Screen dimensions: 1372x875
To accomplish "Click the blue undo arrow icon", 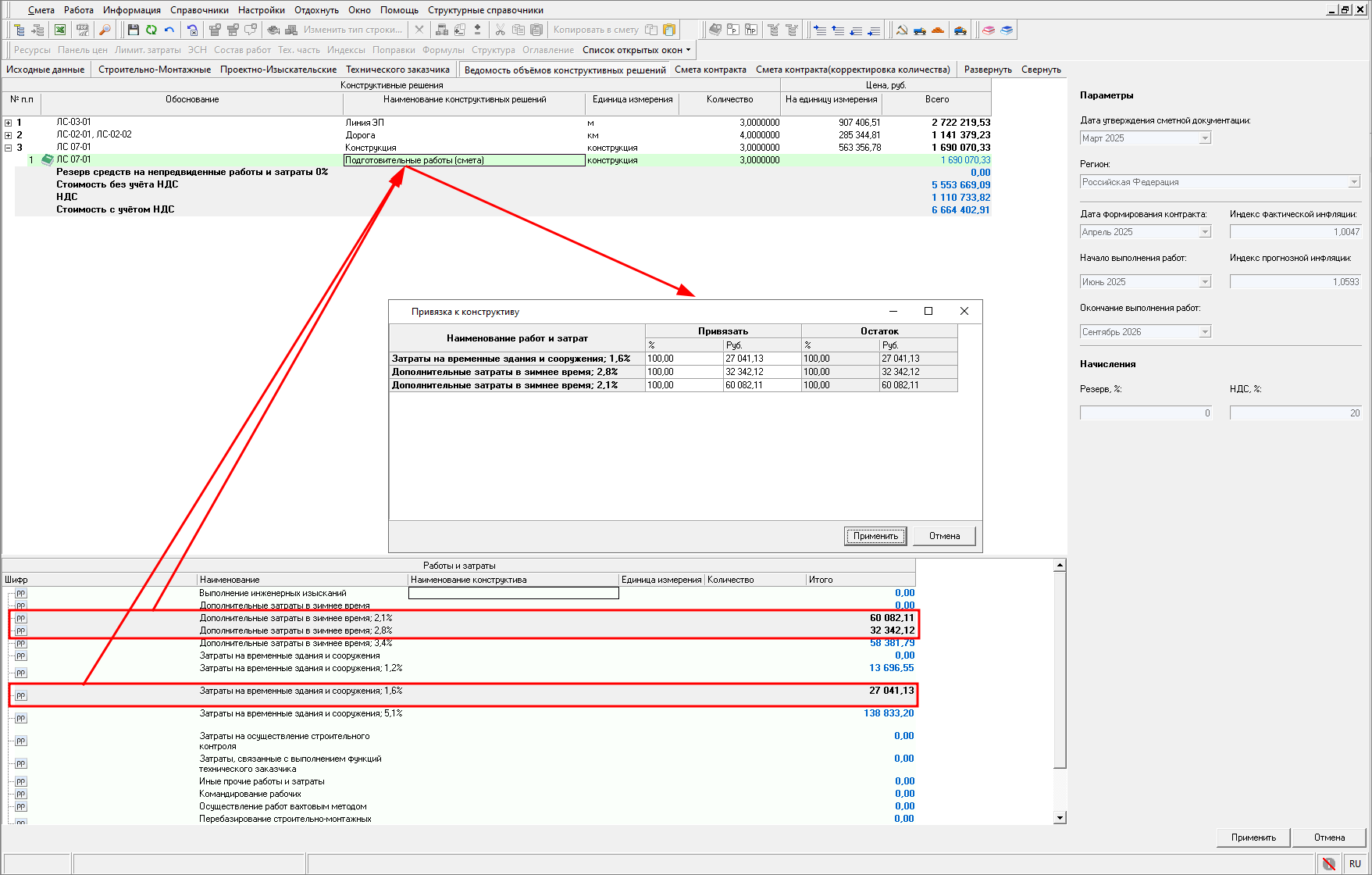I will pyautogui.click(x=169, y=30).
